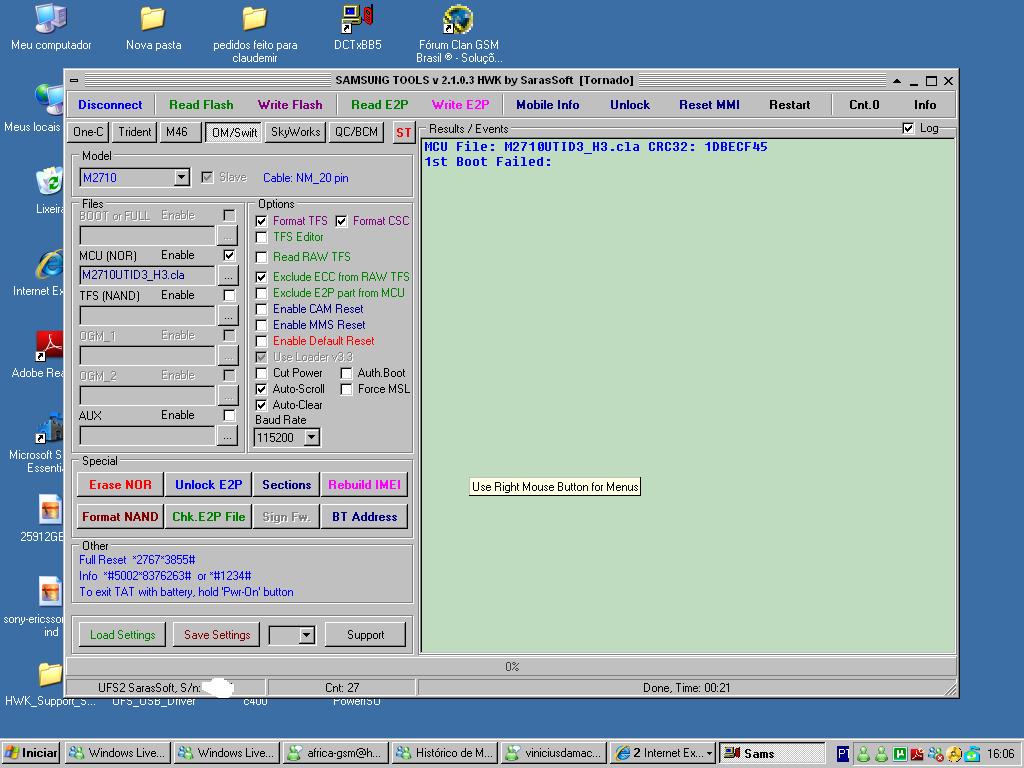Uncheck the Format TFS option
The width and height of the screenshot is (1024, 768).
pyautogui.click(x=261, y=221)
